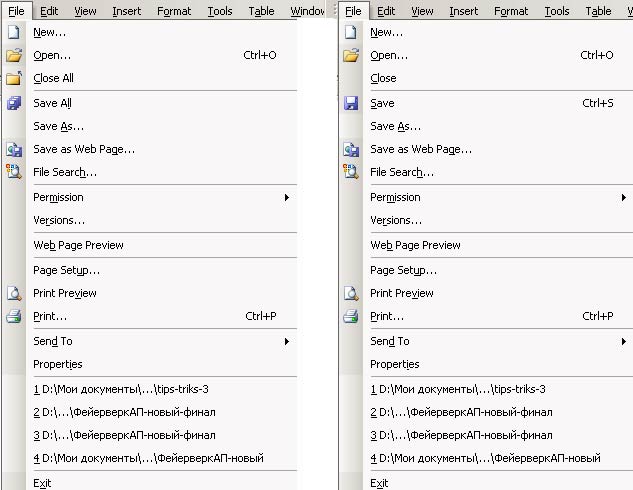Click the Close All folder icon
This screenshot has height=490, width=633.
click(x=14, y=78)
